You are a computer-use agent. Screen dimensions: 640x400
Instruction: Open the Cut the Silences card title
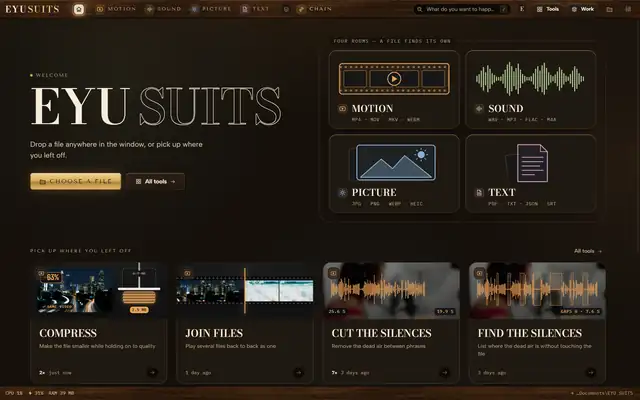pyautogui.click(x=381, y=333)
